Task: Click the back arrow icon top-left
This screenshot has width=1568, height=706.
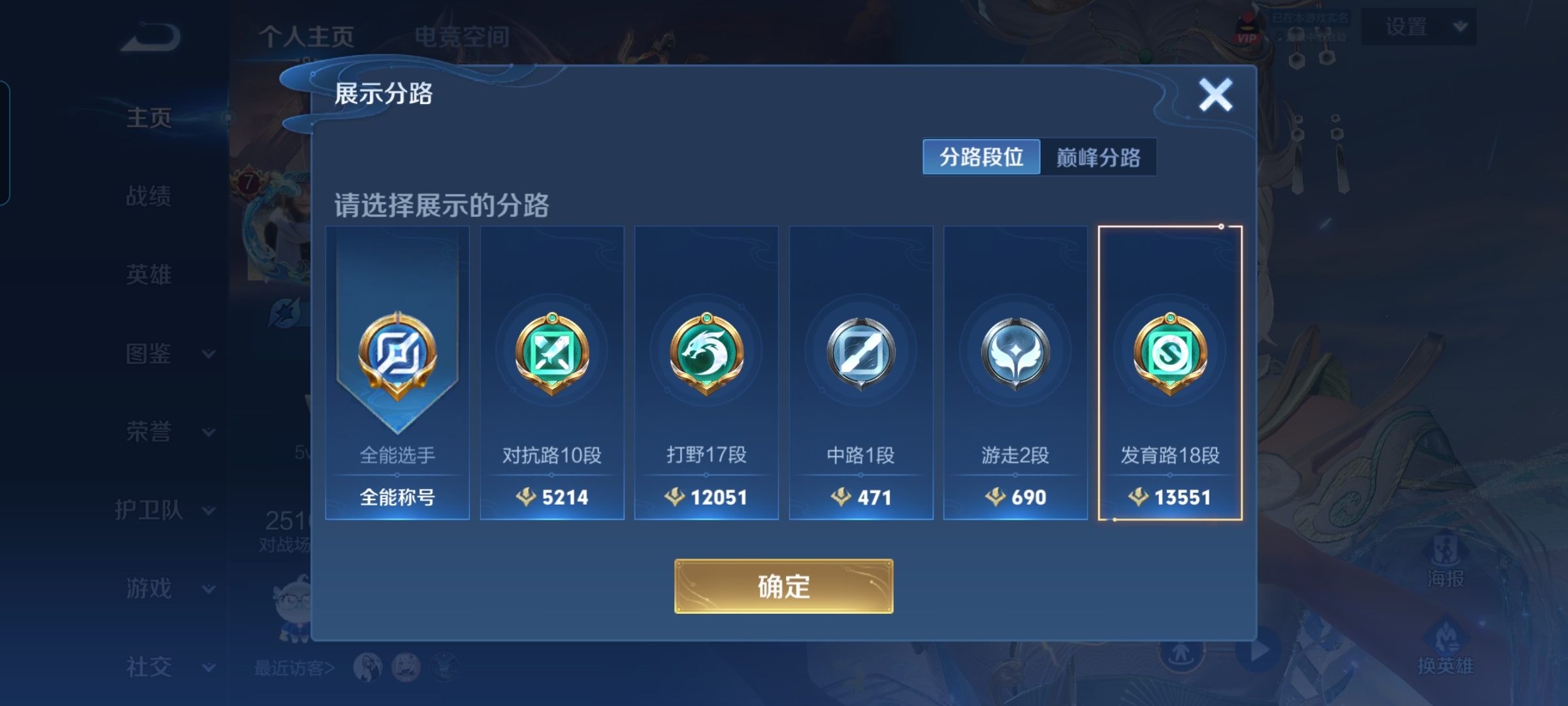Action: [x=151, y=37]
